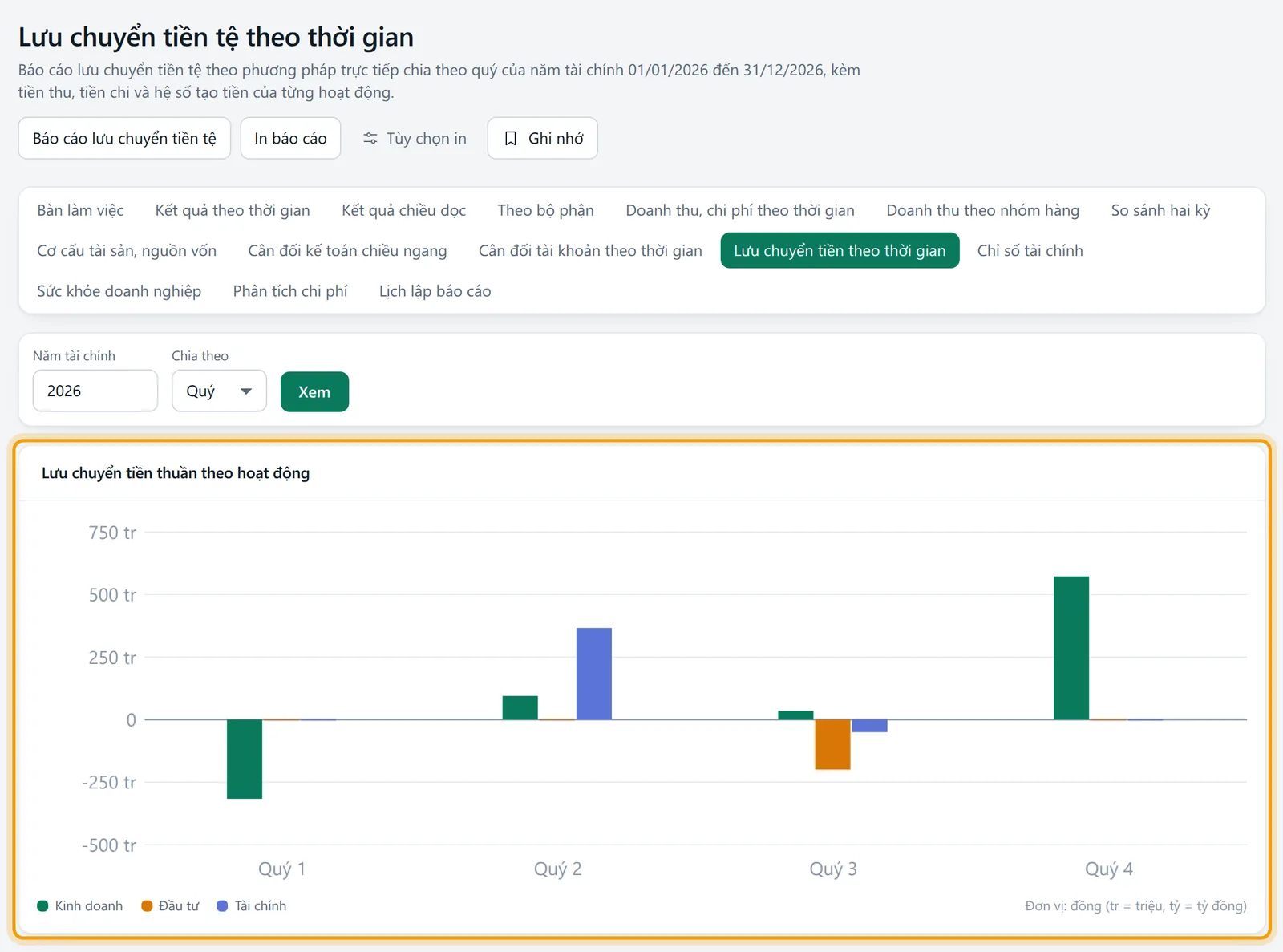
Task: Open Doanh thu, chi phí theo thời gian tab
Action: pyautogui.click(x=740, y=210)
